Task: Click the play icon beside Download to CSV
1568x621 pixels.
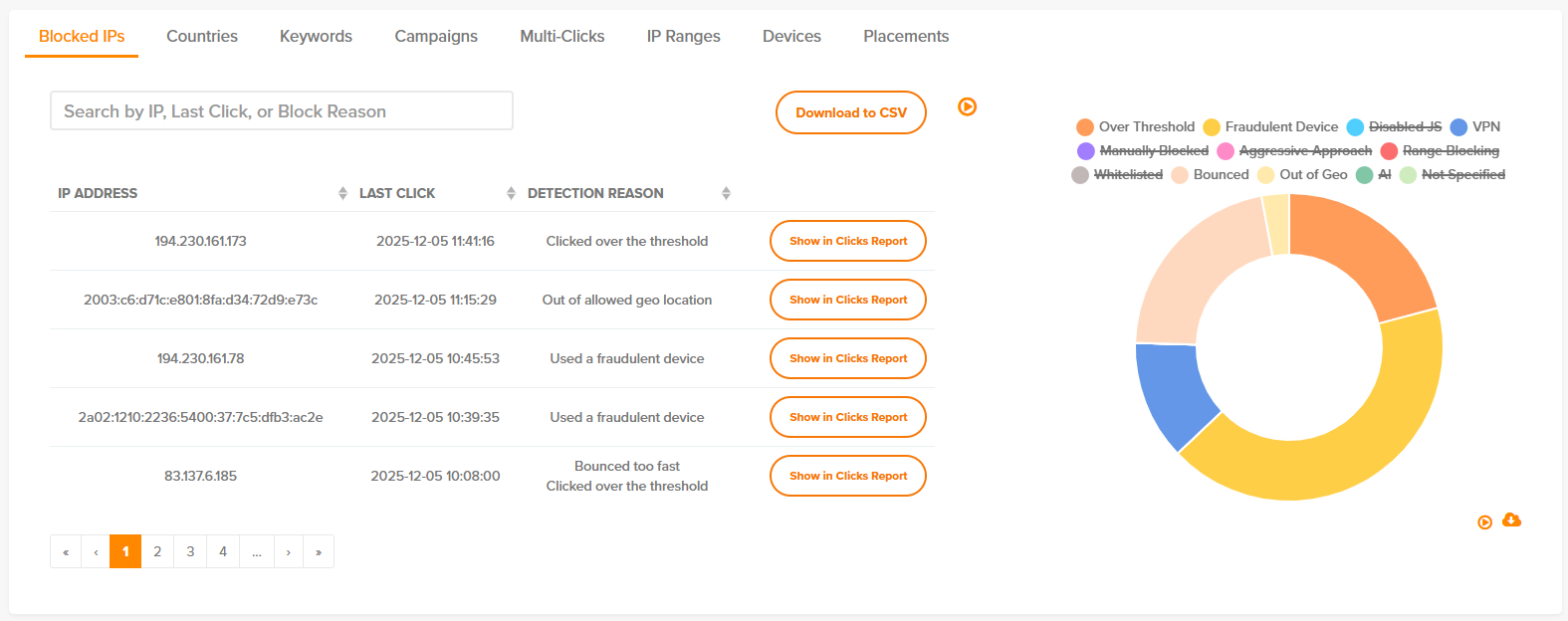Action: (967, 106)
